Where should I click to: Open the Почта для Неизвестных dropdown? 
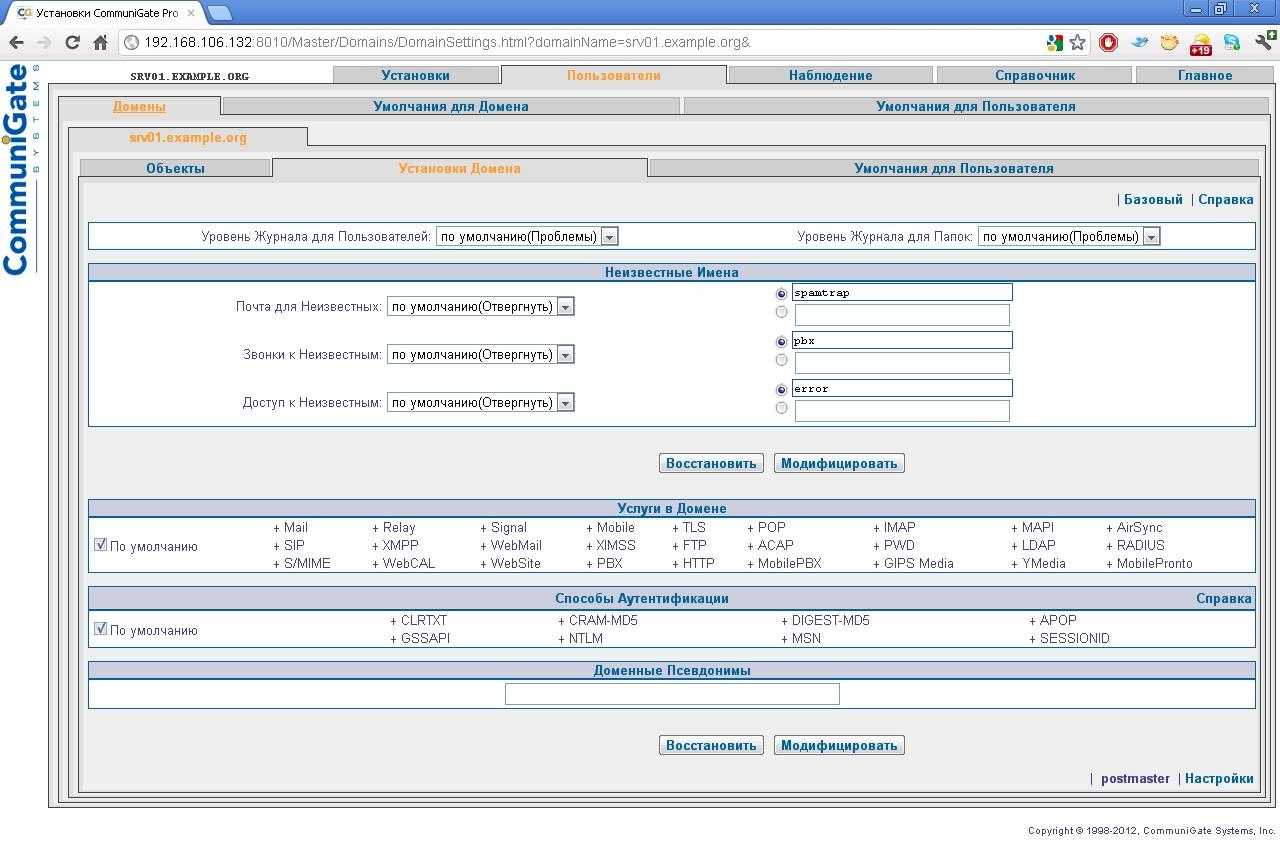coord(480,307)
